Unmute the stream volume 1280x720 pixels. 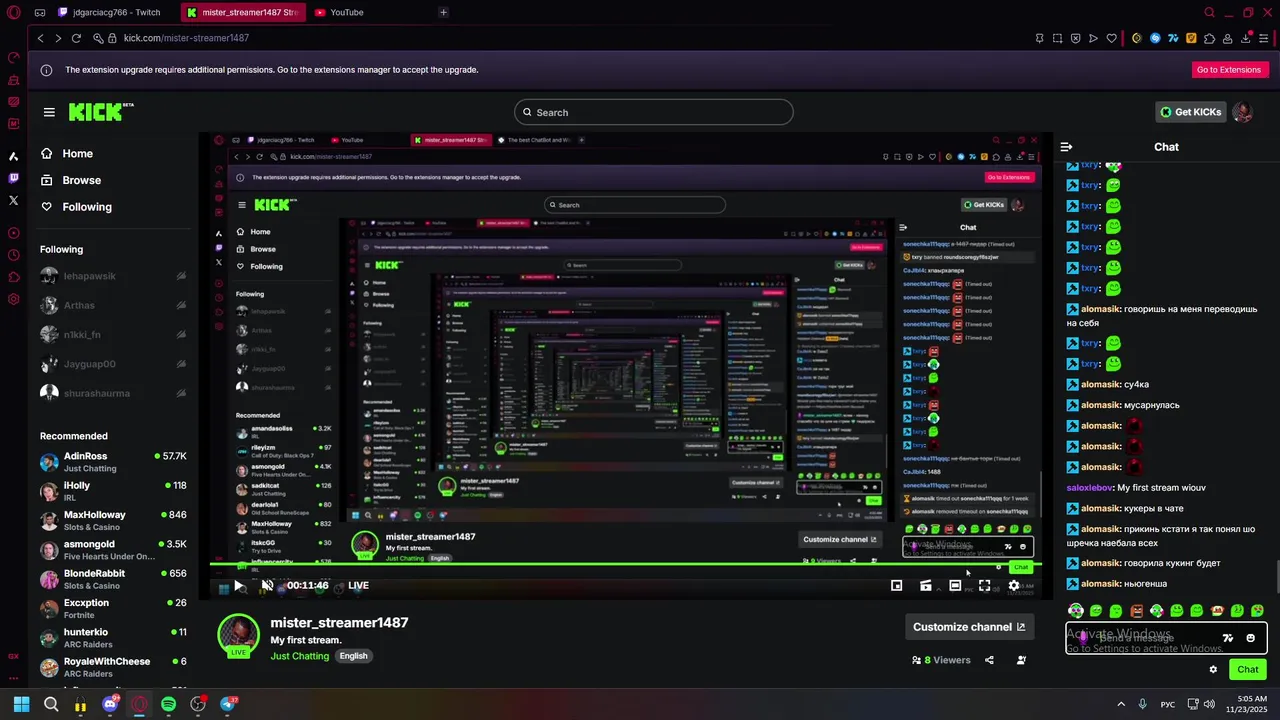tap(267, 586)
